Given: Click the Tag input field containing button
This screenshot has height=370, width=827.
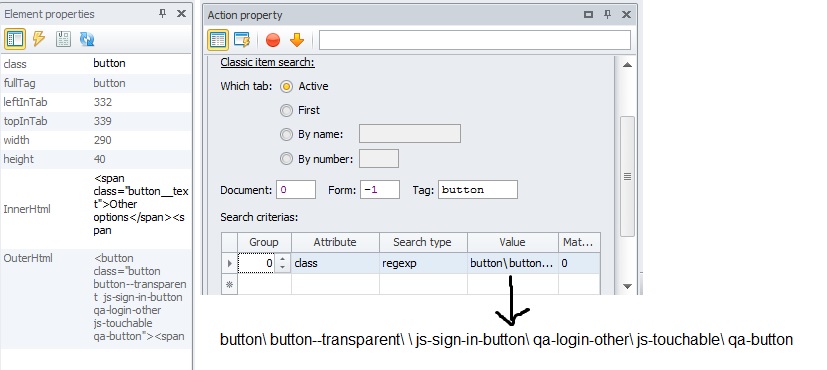Looking at the screenshot, I should click(x=478, y=190).
